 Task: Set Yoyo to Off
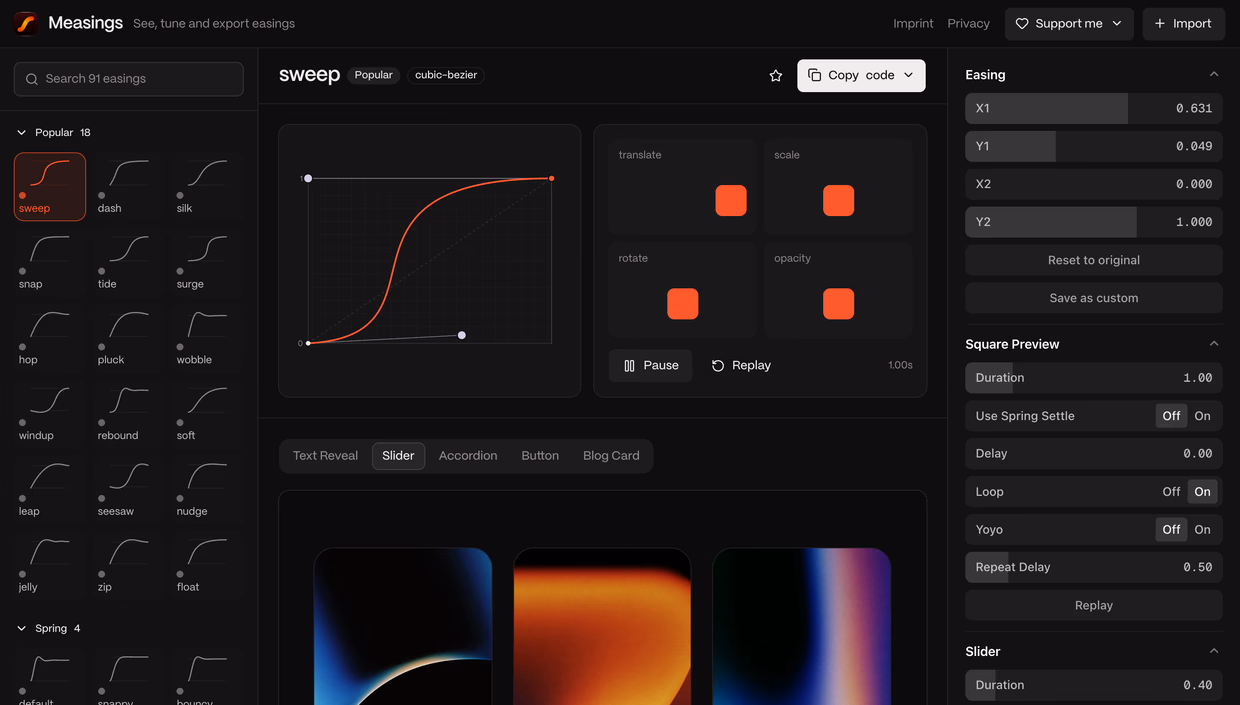[x=1171, y=530]
